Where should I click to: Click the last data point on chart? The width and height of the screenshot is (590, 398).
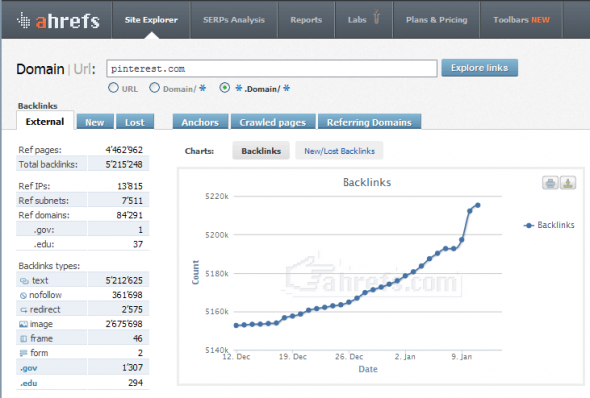(478, 205)
